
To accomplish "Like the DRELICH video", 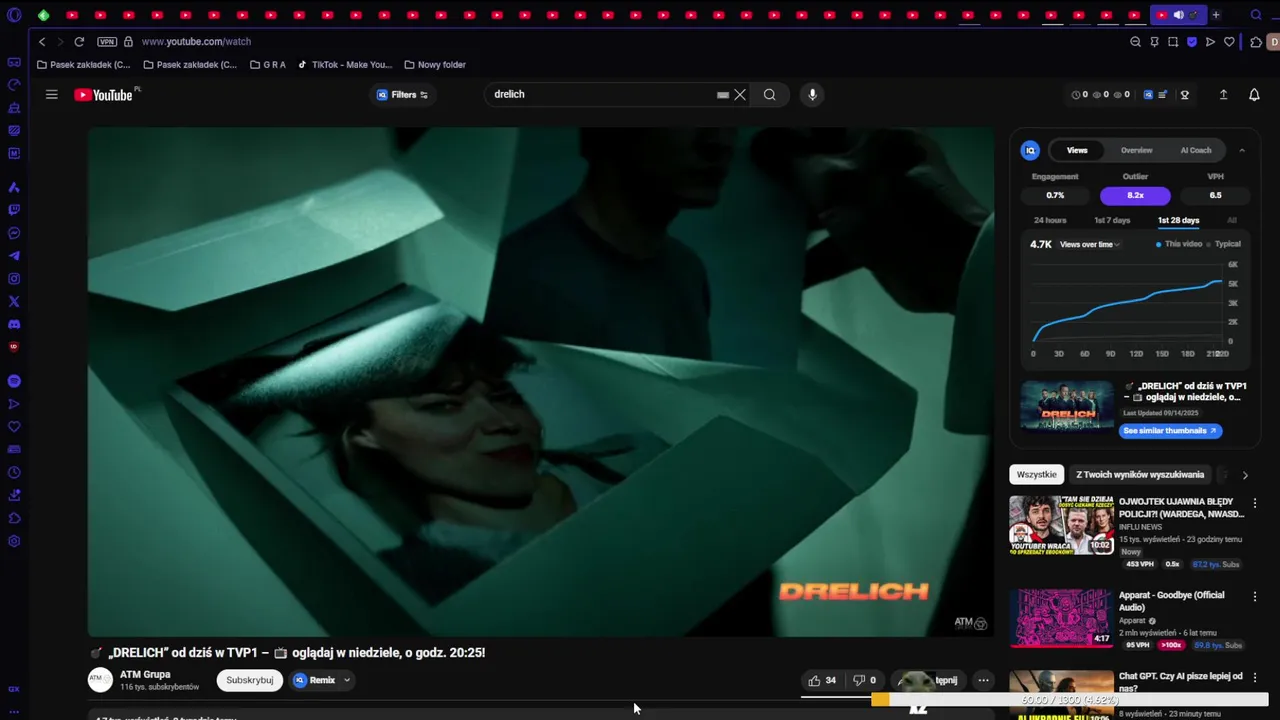I will pyautogui.click(x=822, y=680).
